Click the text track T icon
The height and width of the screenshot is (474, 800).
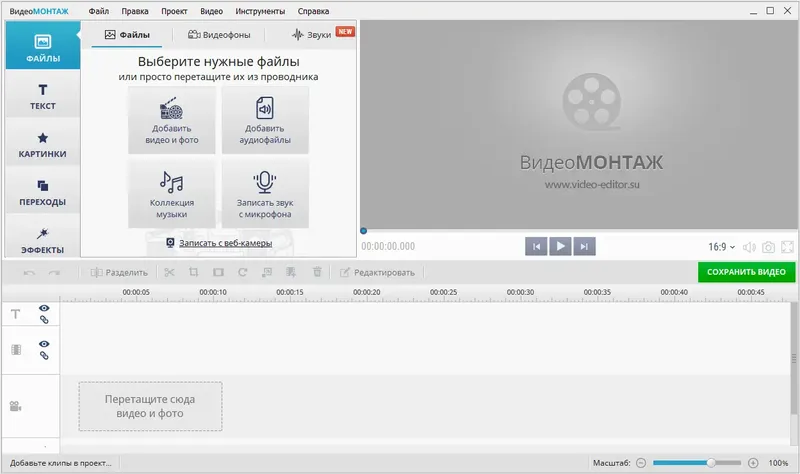click(x=16, y=314)
